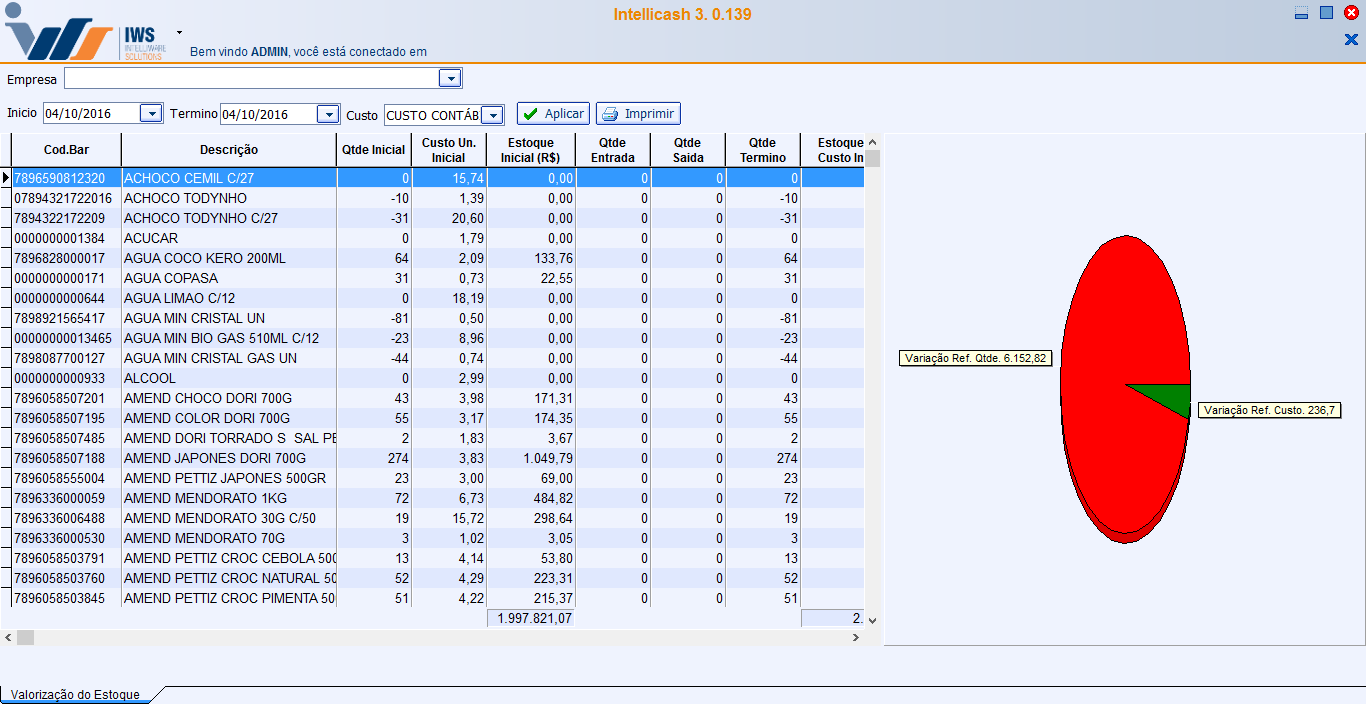Select the AMEND COLOR DORI 700G row
Viewport: 1366px width, 704px height.
(x=438, y=418)
